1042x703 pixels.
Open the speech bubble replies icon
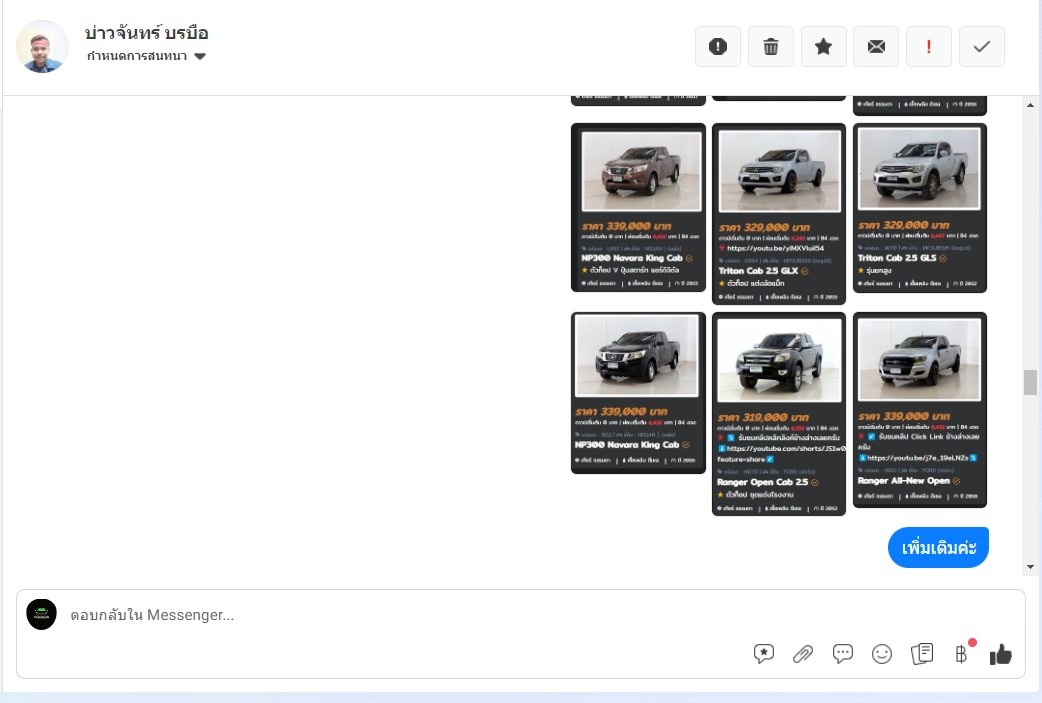[x=843, y=654]
